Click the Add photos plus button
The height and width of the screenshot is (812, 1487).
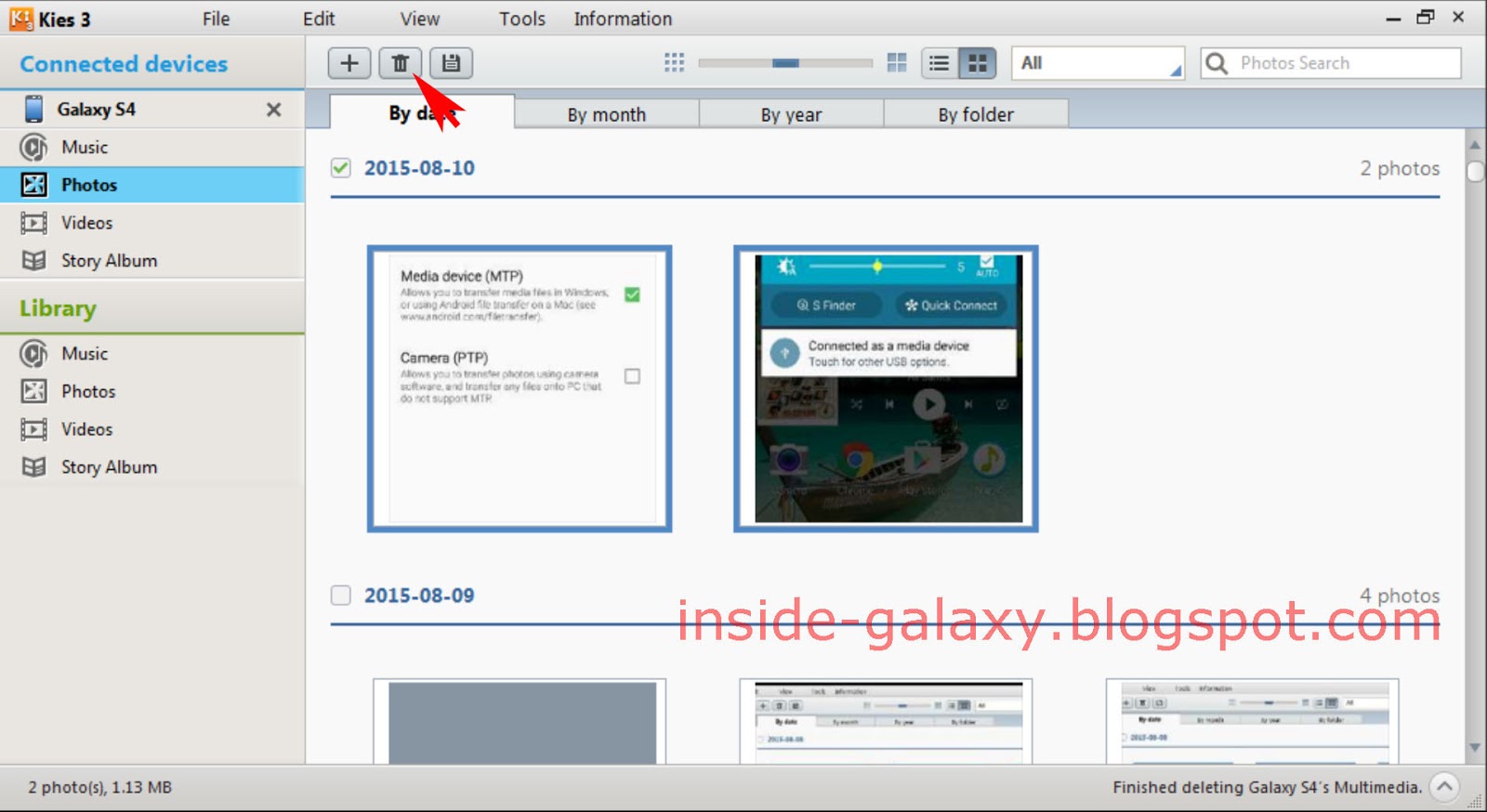click(x=349, y=63)
